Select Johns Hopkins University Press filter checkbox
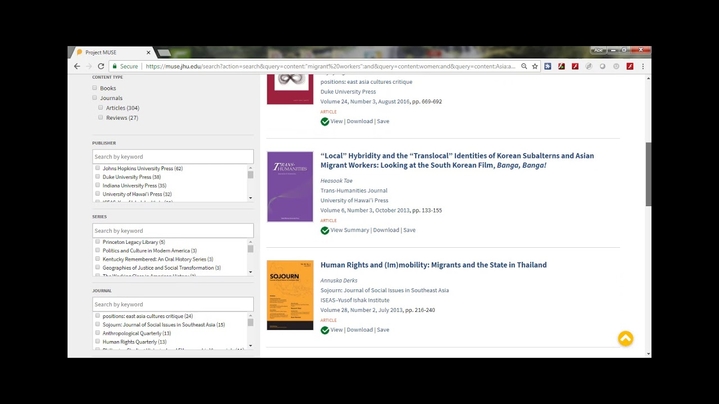Screen dimensions: 719x404 97,168
